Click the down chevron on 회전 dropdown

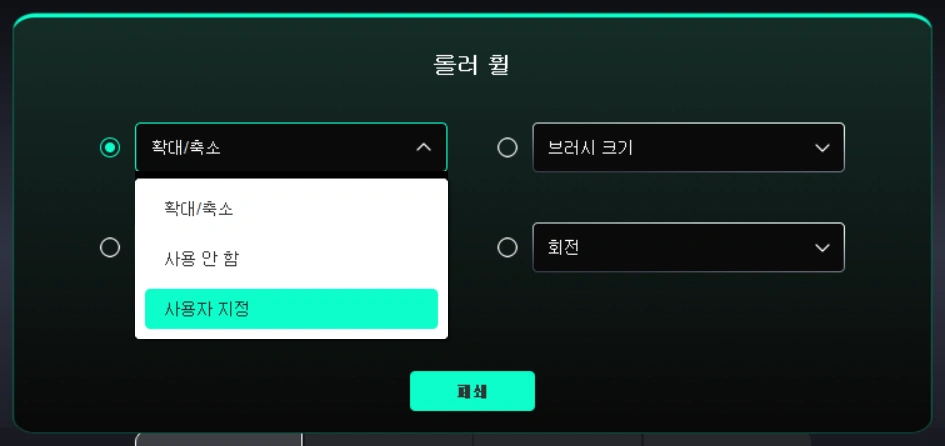pyautogui.click(x=822, y=248)
